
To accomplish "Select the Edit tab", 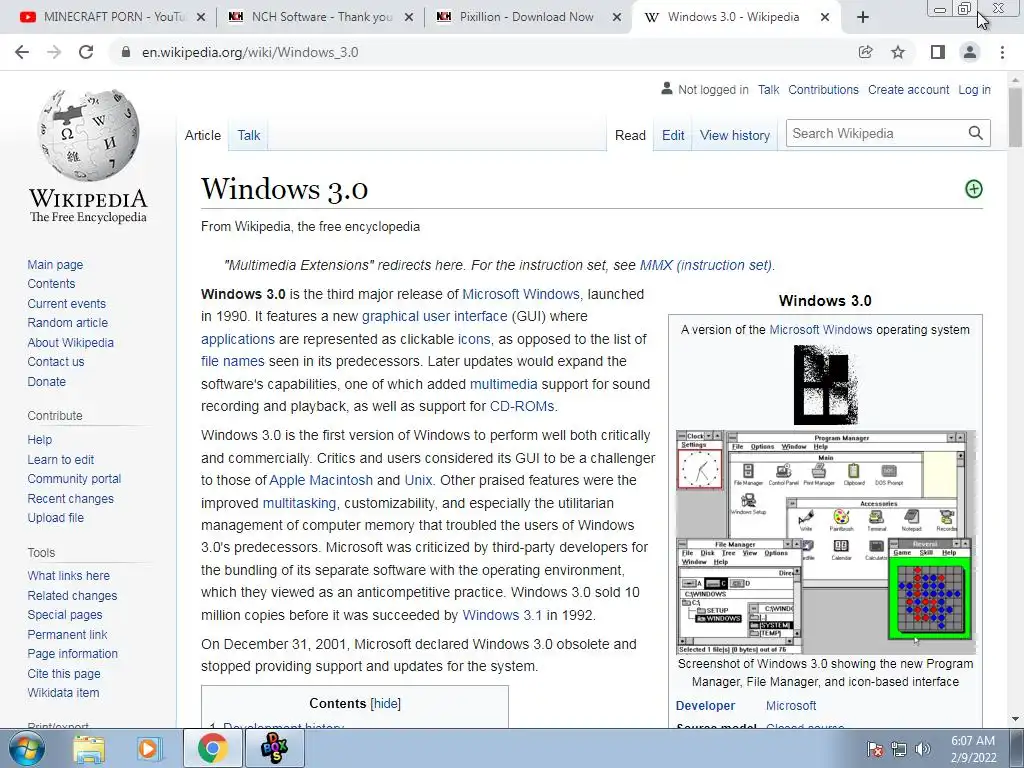I will click(x=673, y=135).
